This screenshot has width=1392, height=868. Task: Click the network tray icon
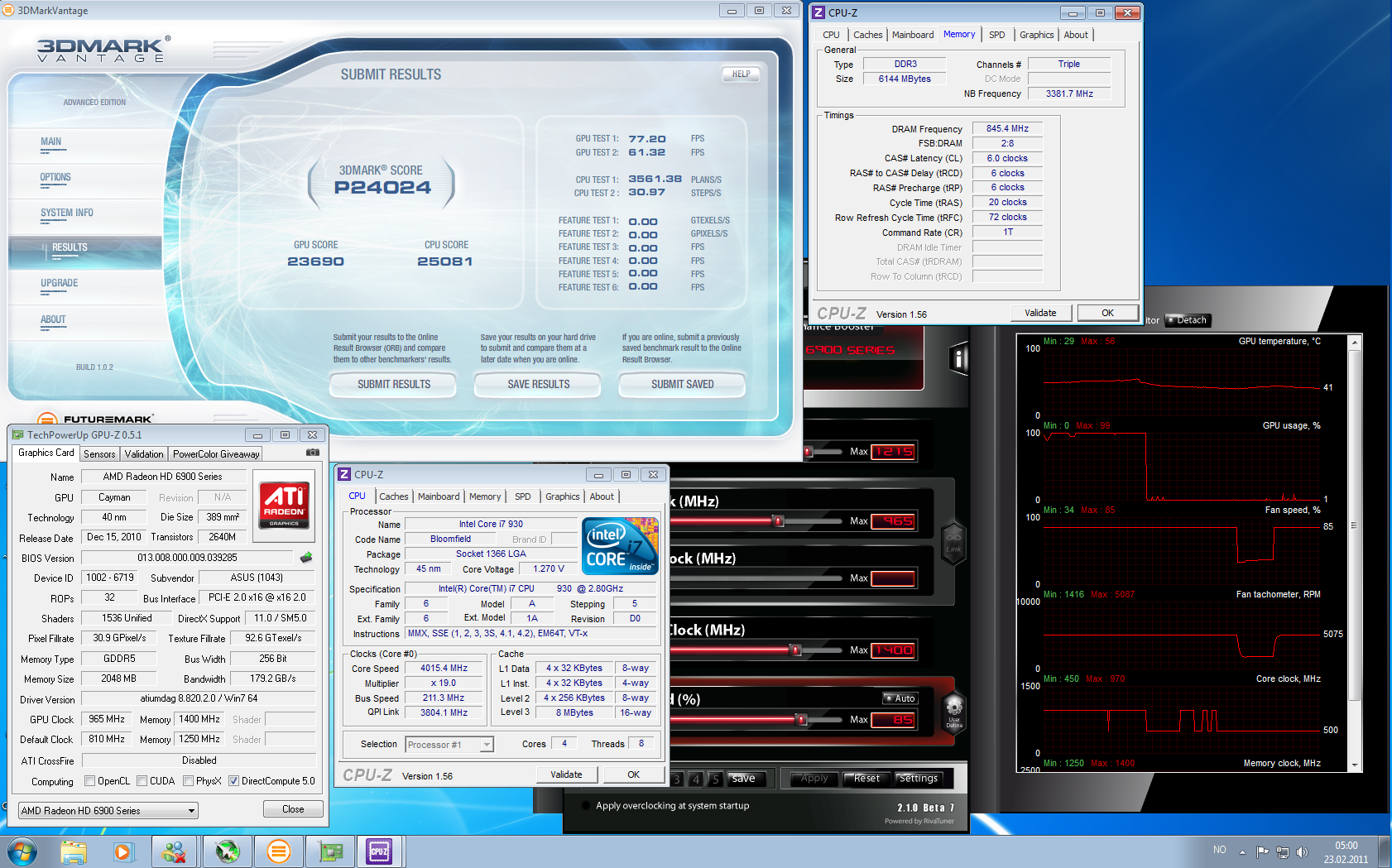click(x=1282, y=851)
